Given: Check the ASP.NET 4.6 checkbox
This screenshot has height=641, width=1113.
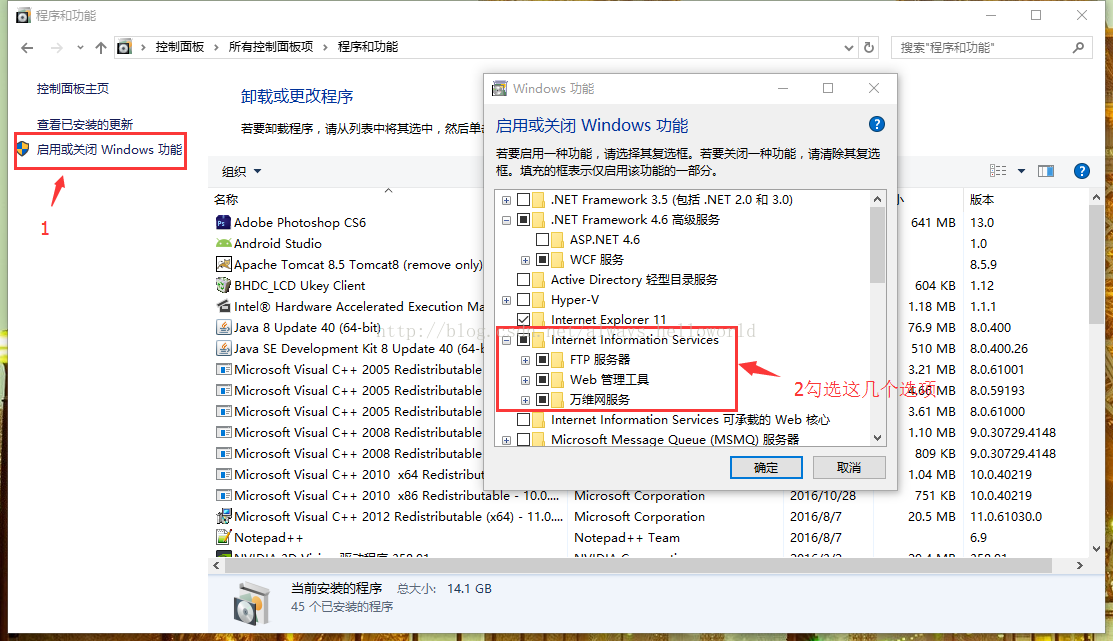Looking at the screenshot, I should point(542,240).
